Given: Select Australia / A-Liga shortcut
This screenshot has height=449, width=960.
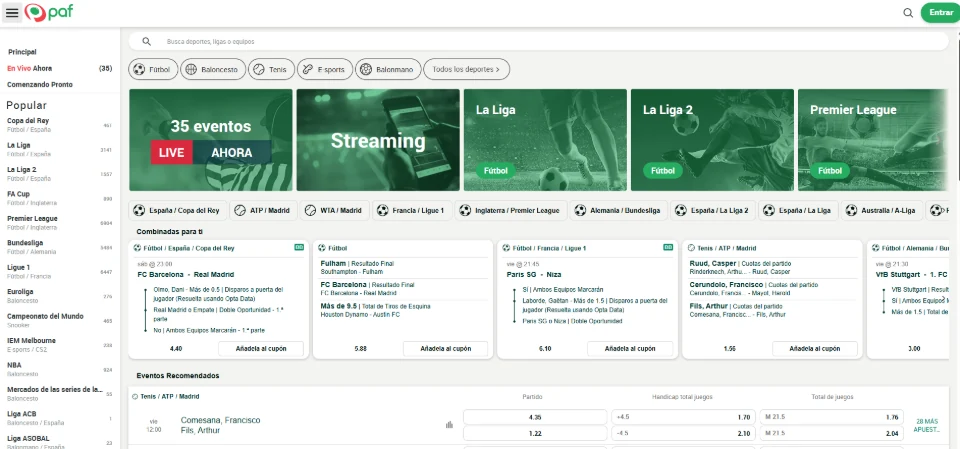Looking at the screenshot, I should click(882, 210).
